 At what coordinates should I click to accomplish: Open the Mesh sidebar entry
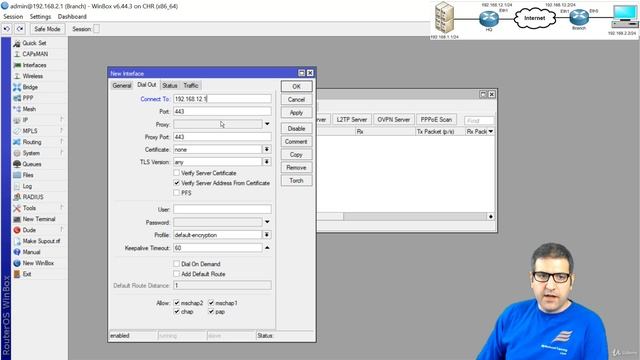coord(29,109)
